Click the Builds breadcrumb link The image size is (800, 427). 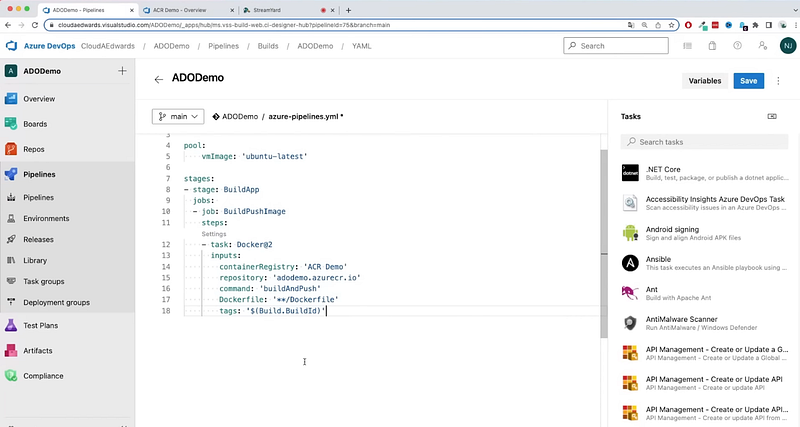(268, 46)
